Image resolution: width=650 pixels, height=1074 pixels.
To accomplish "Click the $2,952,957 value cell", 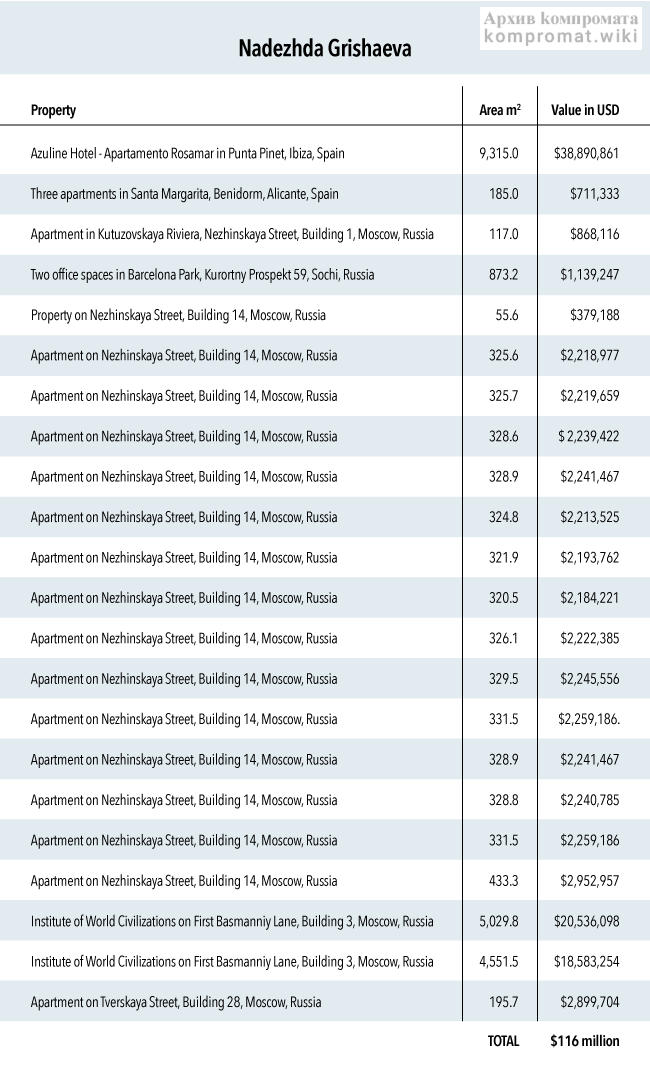I will coord(589,880).
